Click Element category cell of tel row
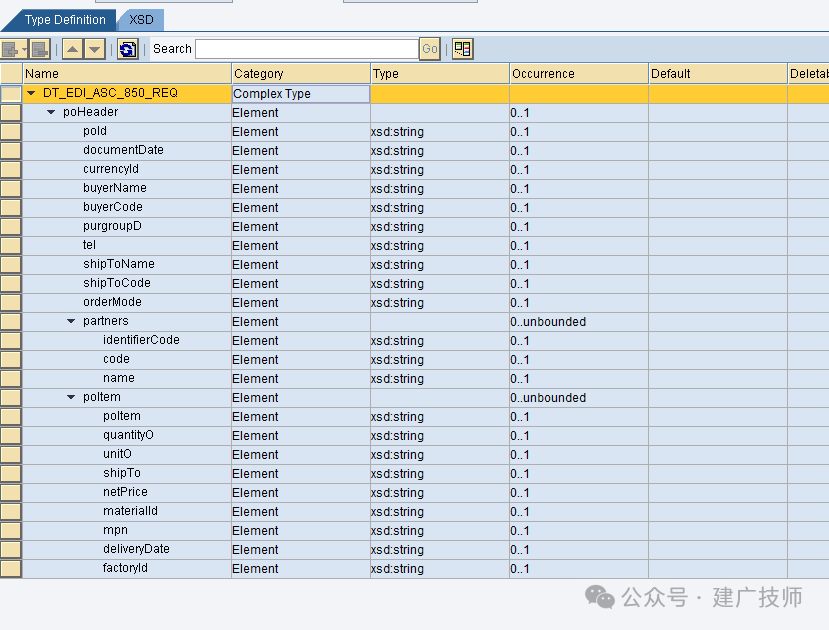Image resolution: width=829 pixels, height=630 pixels. pos(301,246)
